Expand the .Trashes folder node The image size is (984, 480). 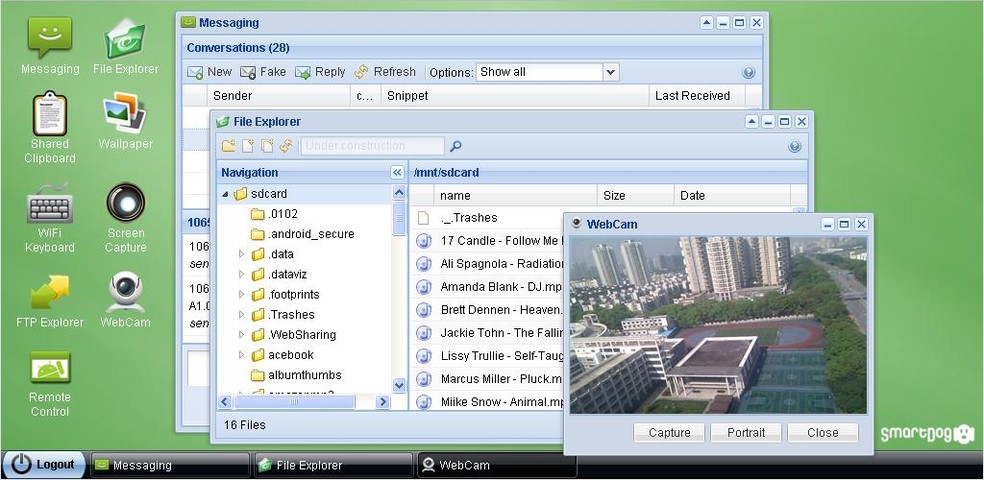pyautogui.click(x=242, y=315)
